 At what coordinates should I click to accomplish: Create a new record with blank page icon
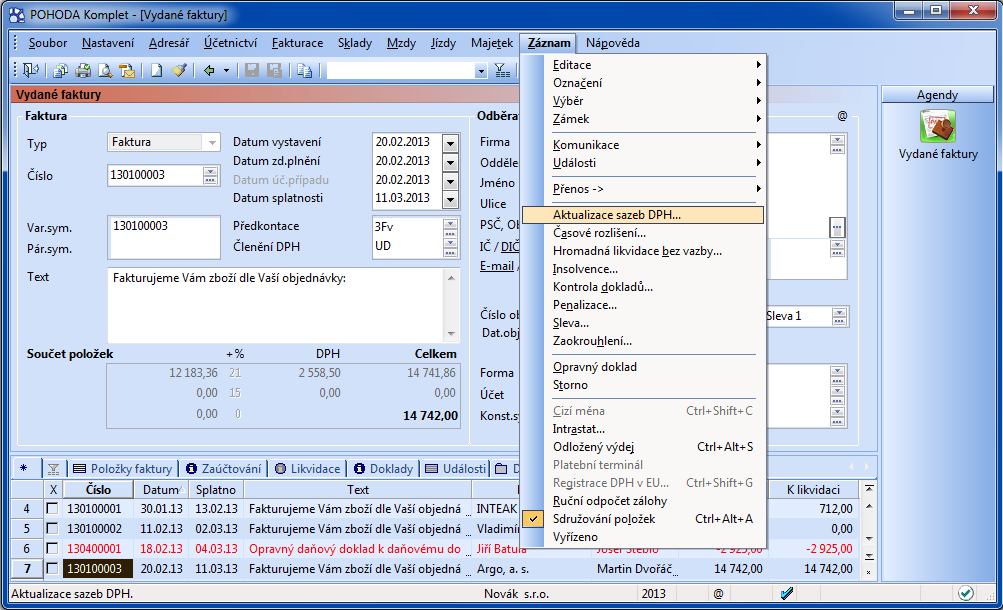point(157,70)
